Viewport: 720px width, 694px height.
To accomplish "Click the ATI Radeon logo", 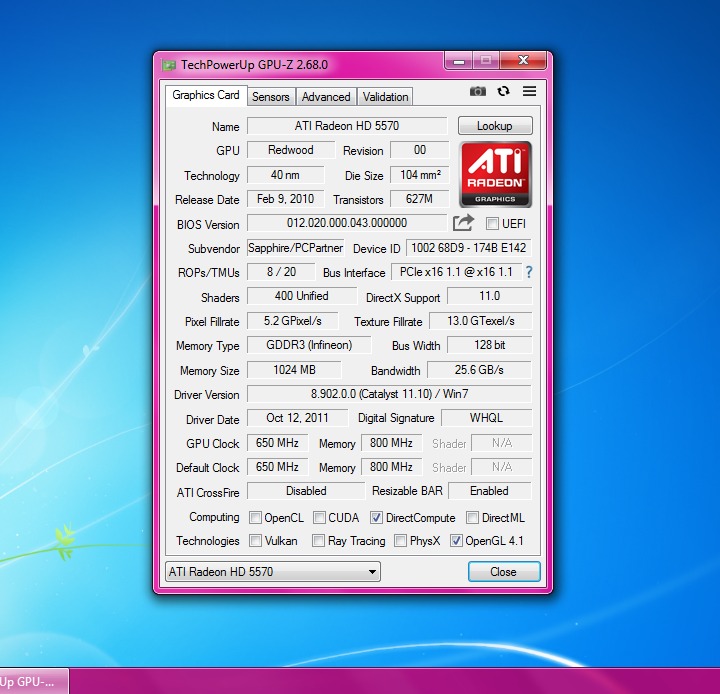I will 495,174.
